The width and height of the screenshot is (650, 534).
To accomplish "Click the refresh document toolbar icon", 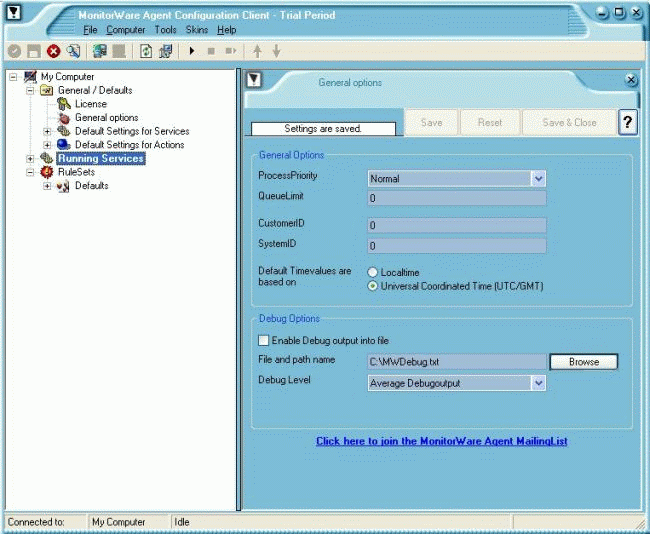I will pyautogui.click(x=146, y=51).
